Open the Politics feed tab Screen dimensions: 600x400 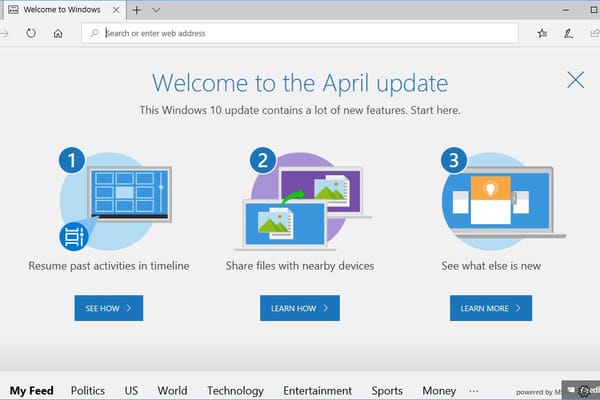coord(88,390)
